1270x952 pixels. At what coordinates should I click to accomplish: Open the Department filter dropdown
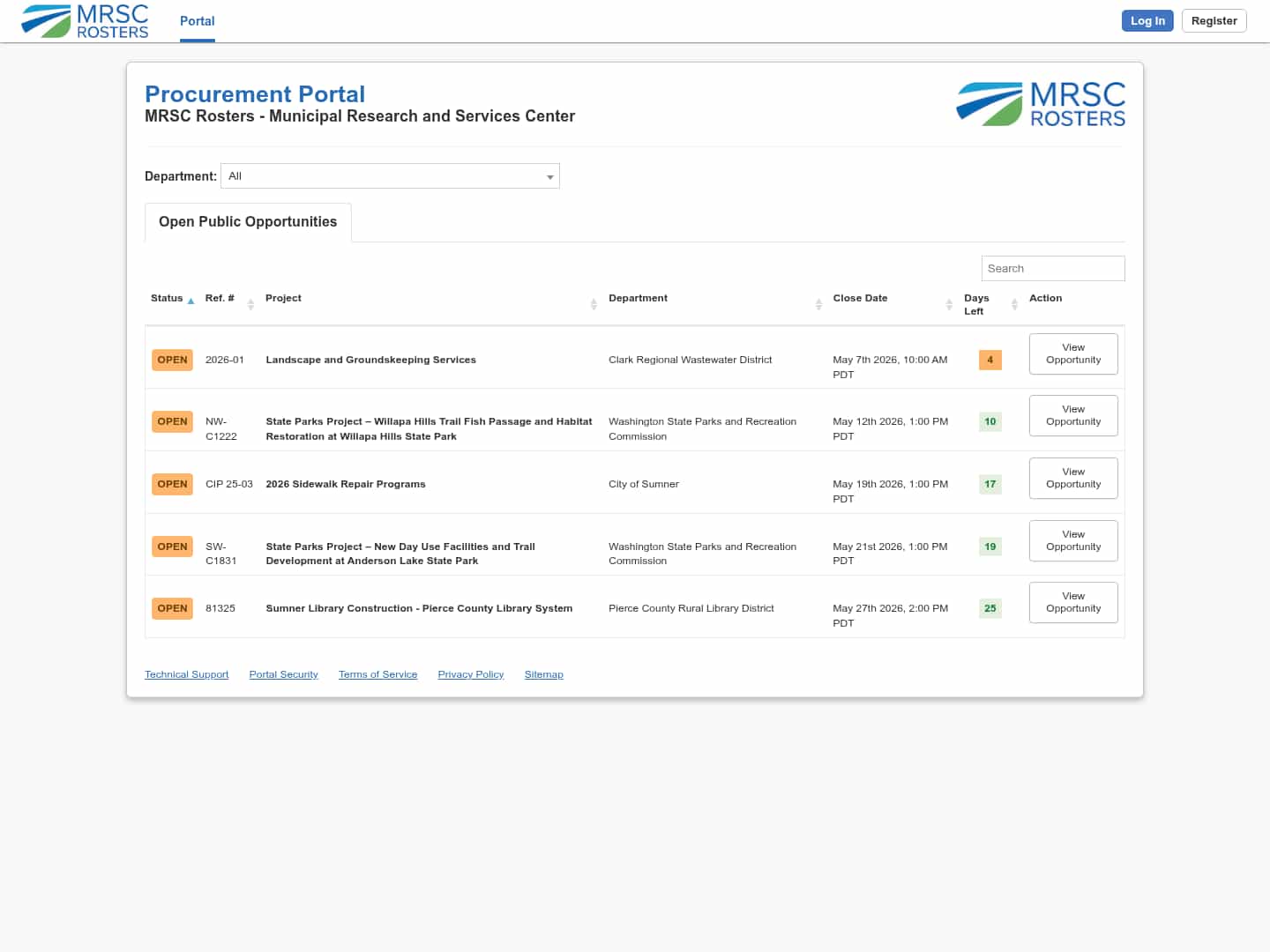pyautogui.click(x=390, y=176)
